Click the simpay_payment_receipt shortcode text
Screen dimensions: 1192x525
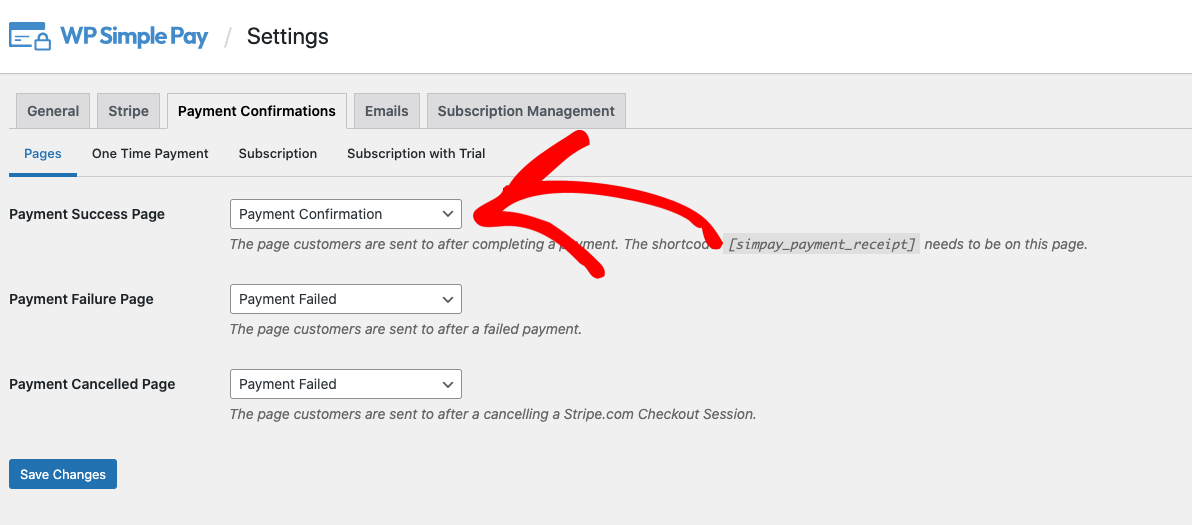tap(821, 244)
